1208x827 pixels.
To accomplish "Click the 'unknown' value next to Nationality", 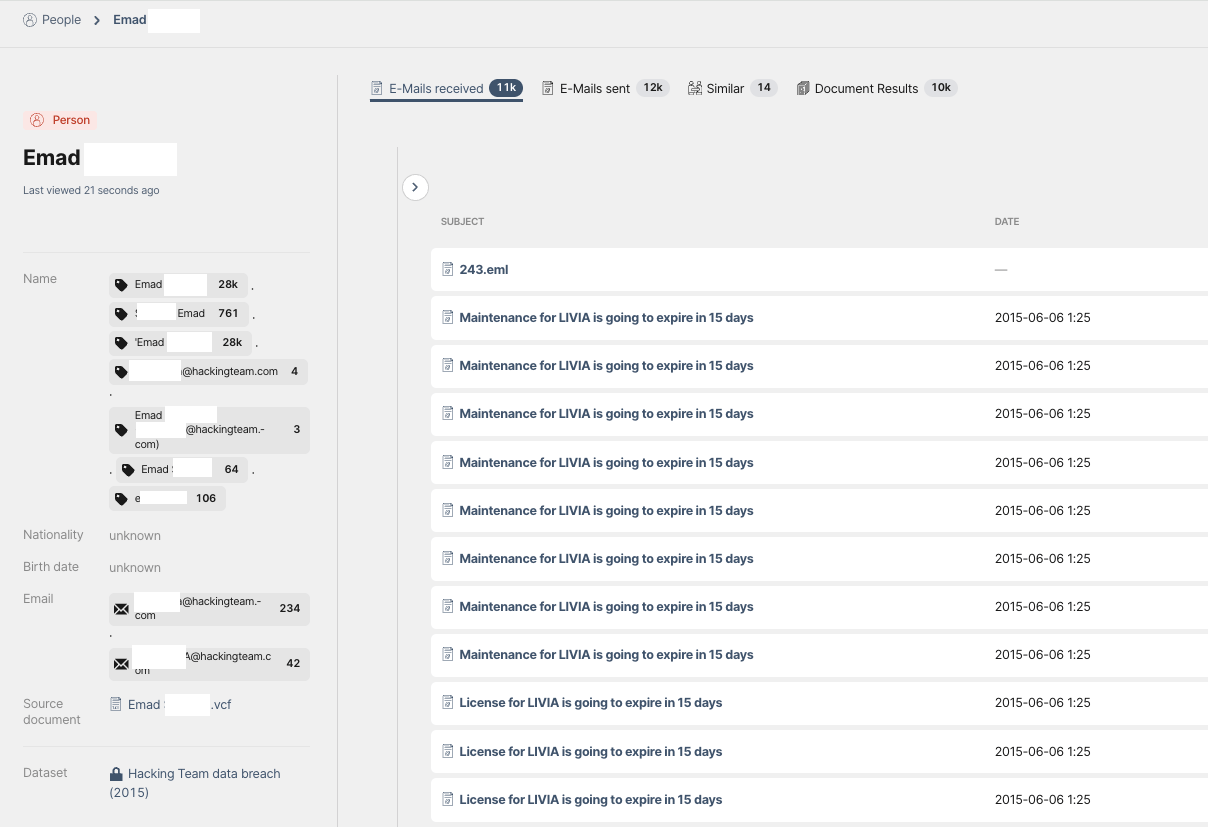I will pyautogui.click(x=135, y=536).
